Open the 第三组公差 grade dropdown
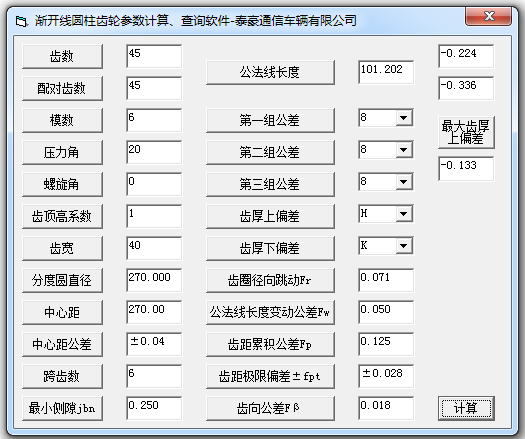The image size is (525, 439). pos(403,182)
